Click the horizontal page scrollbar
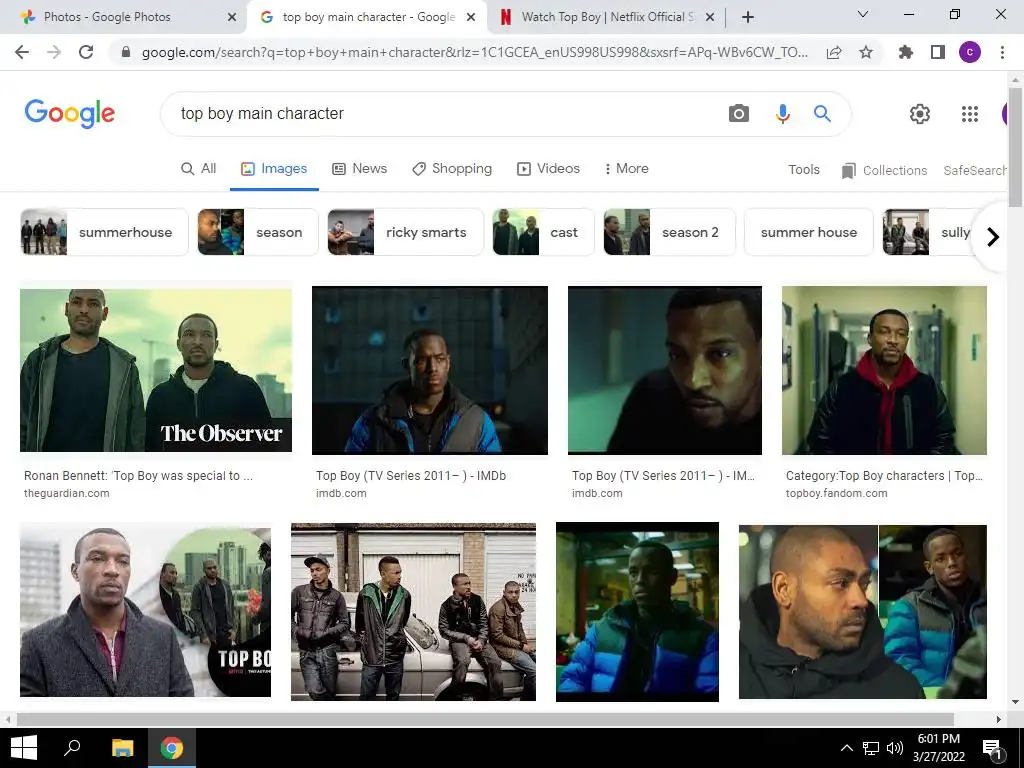This screenshot has width=1024, height=768. (x=485, y=720)
